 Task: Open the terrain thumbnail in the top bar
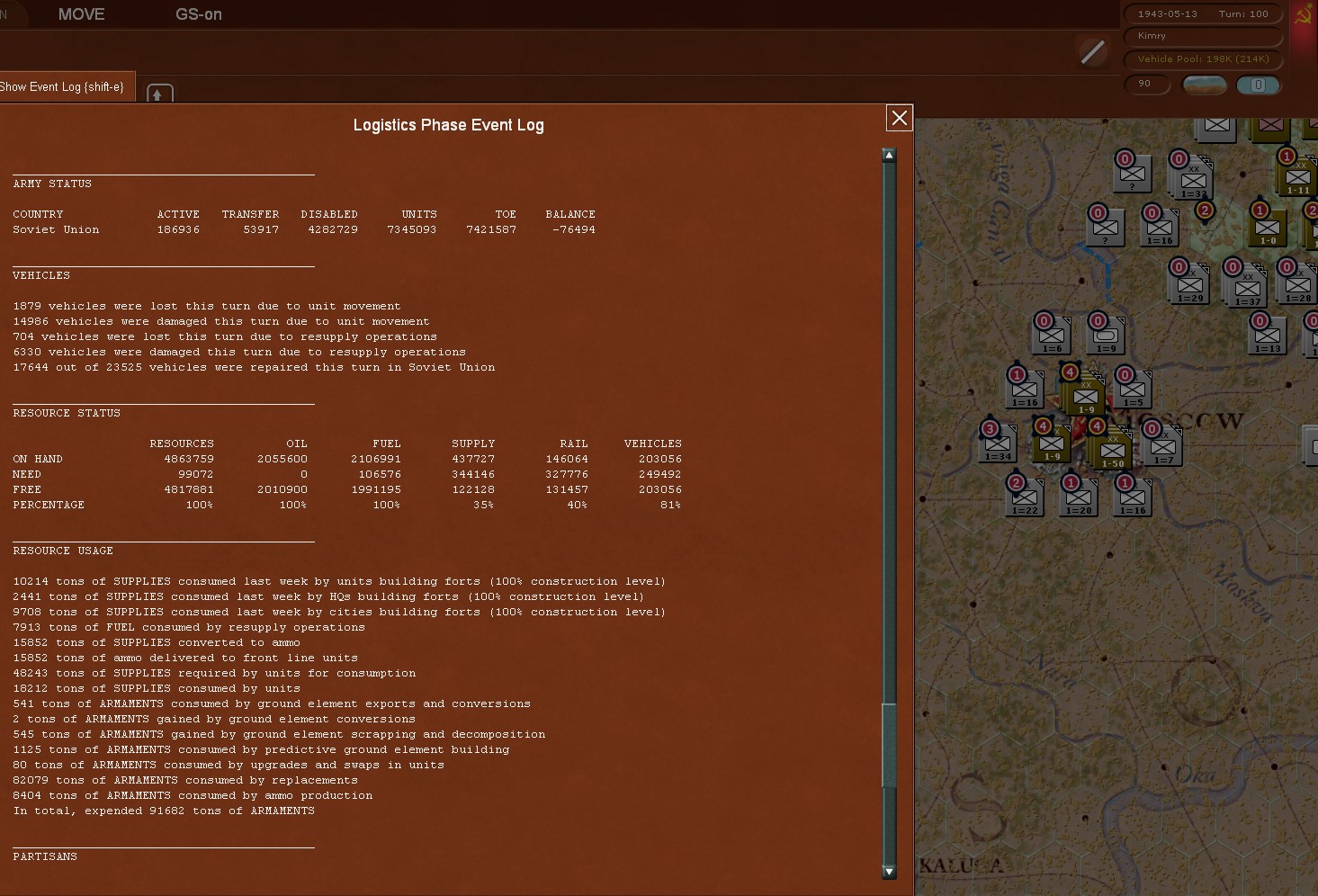(x=1204, y=85)
